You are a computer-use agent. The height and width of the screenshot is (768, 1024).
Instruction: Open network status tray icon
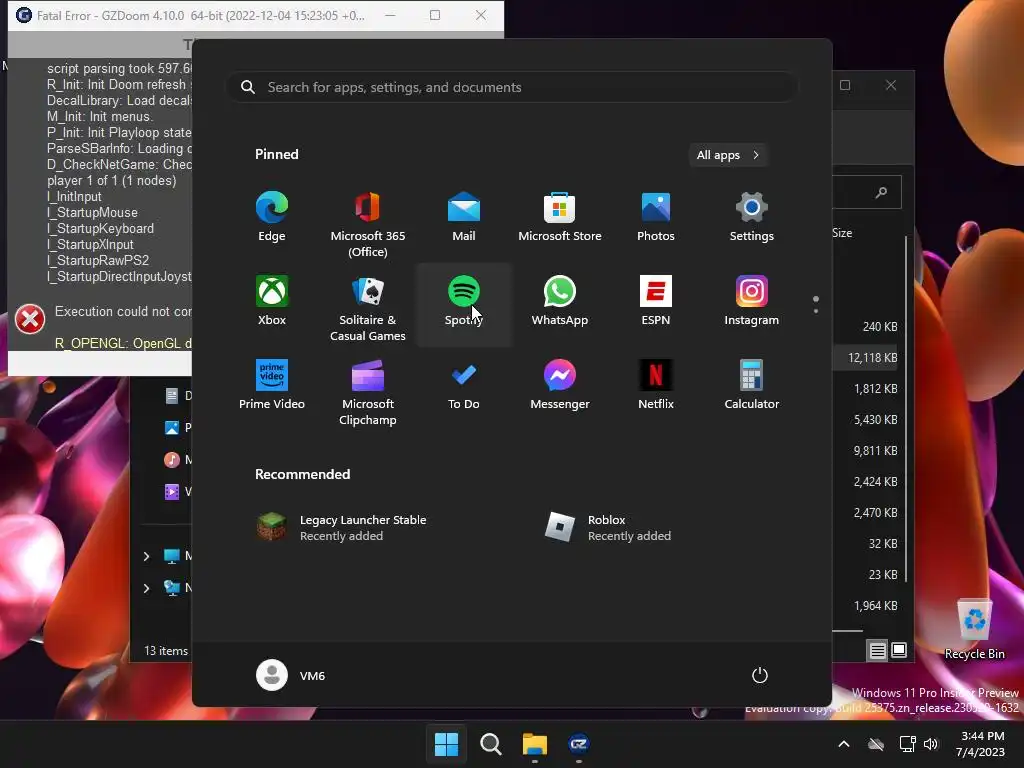click(x=907, y=744)
